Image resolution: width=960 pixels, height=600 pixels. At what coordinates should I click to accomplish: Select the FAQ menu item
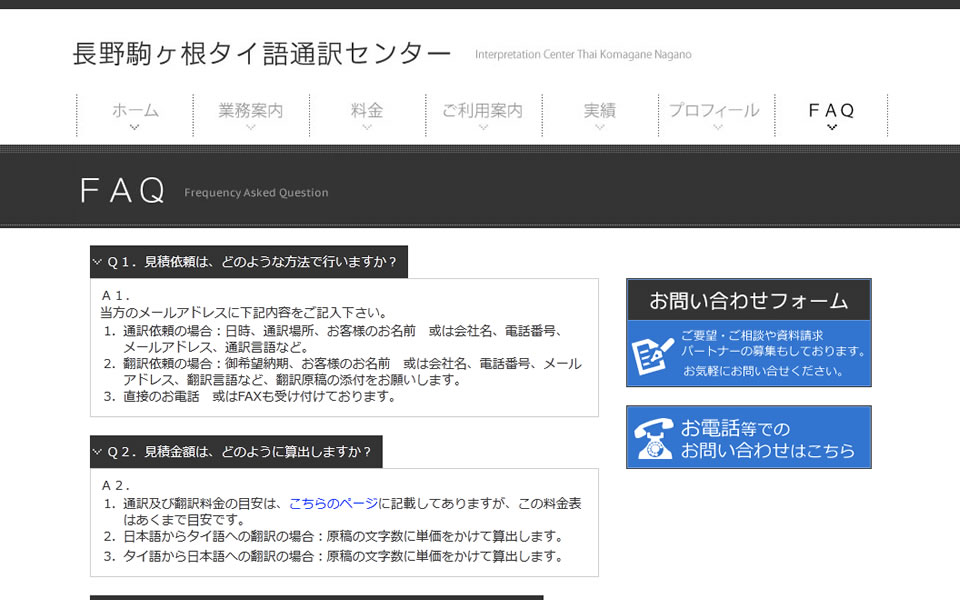[x=831, y=110]
